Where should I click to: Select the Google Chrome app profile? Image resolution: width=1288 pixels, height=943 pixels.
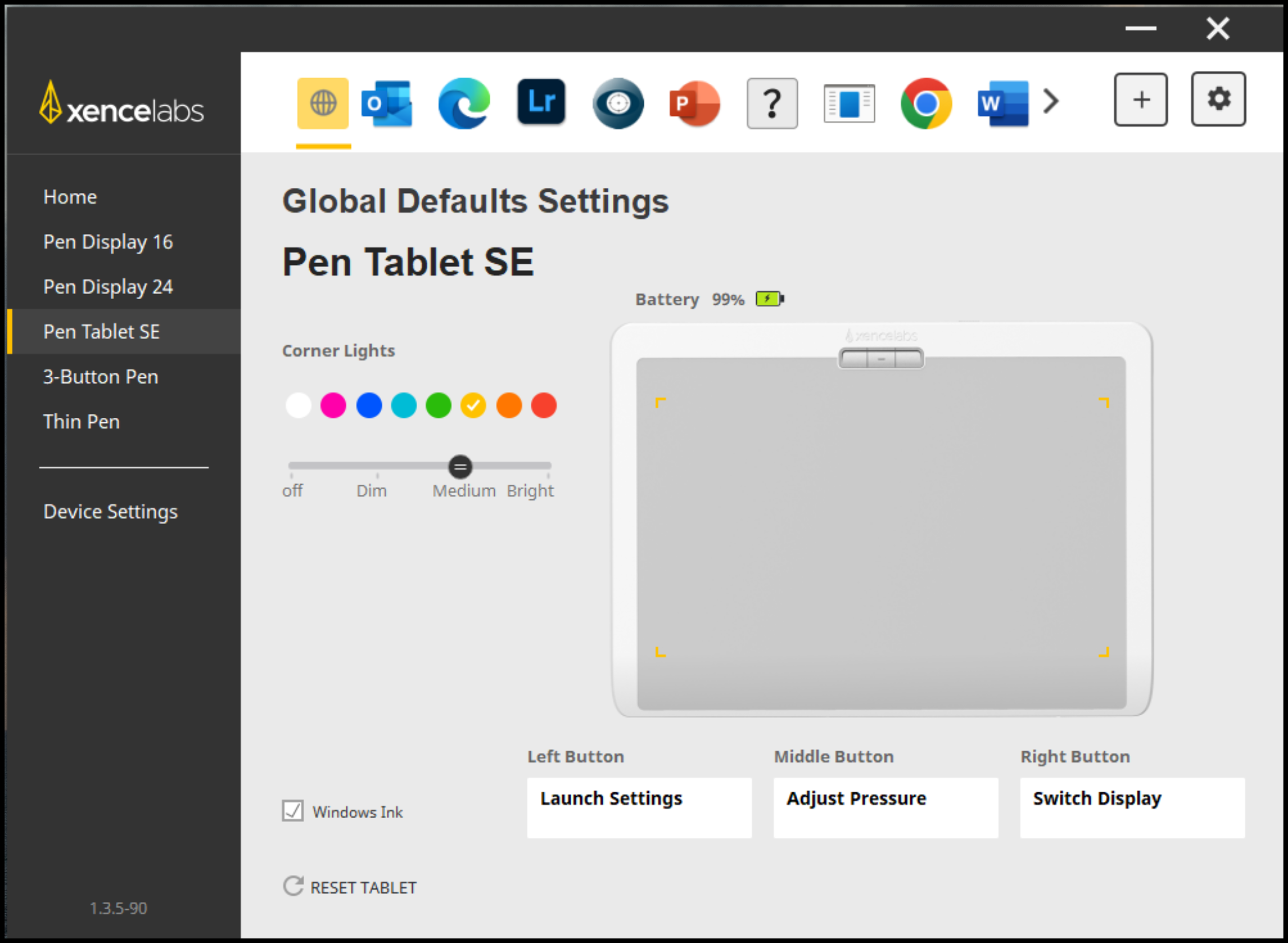926,103
